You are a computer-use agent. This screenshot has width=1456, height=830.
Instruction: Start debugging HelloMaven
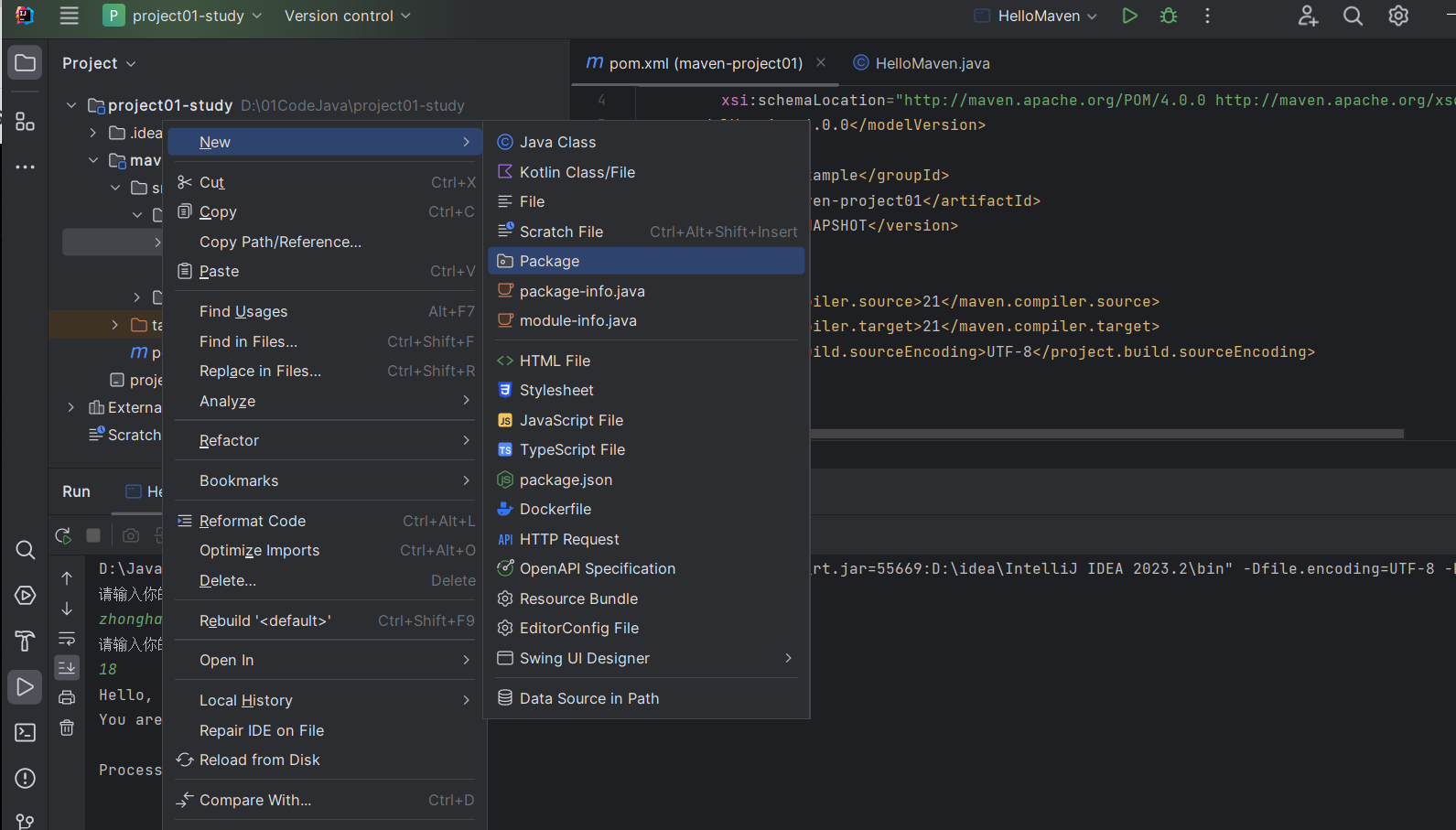click(x=1169, y=16)
